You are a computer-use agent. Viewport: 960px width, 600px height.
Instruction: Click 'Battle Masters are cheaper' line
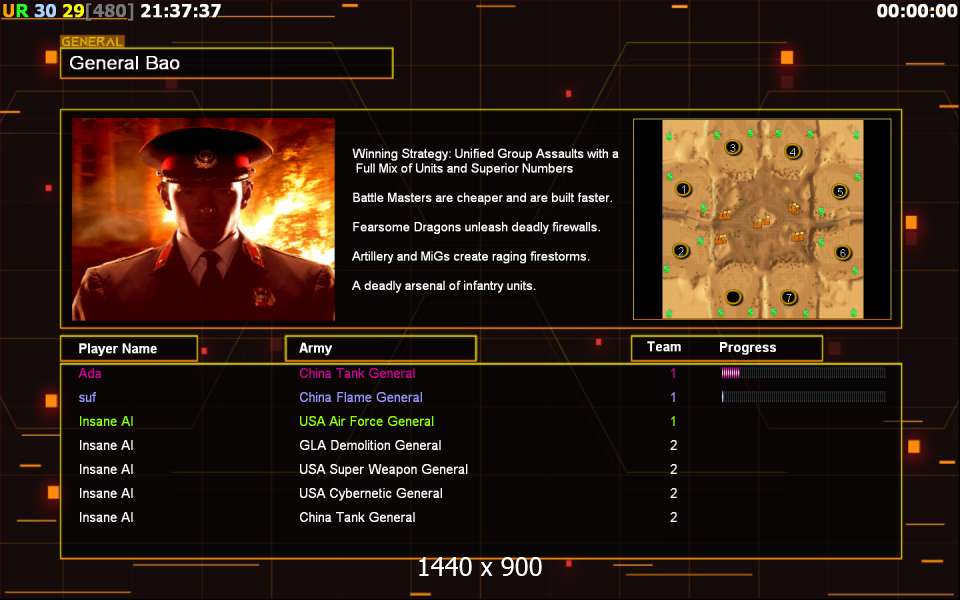pyautogui.click(x=482, y=198)
